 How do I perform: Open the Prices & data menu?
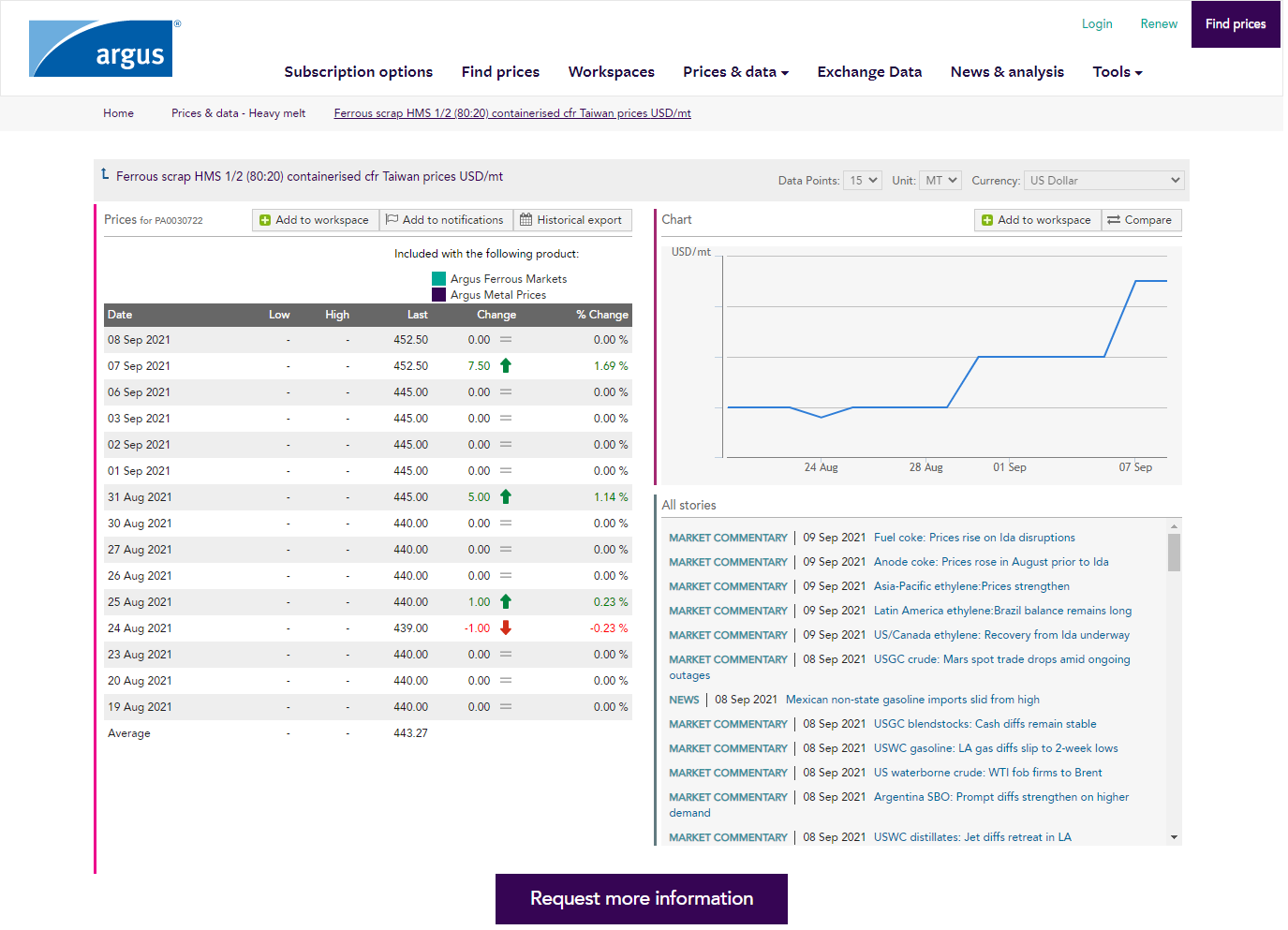tap(735, 72)
